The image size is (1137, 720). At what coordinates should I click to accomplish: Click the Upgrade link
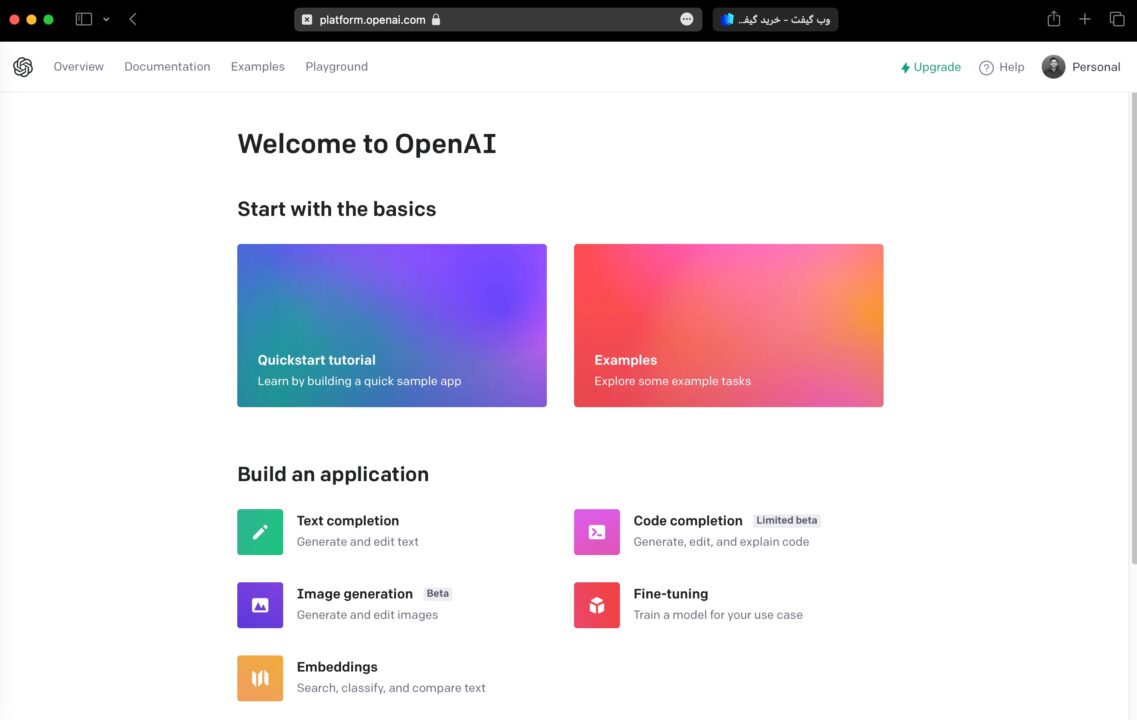(x=930, y=67)
